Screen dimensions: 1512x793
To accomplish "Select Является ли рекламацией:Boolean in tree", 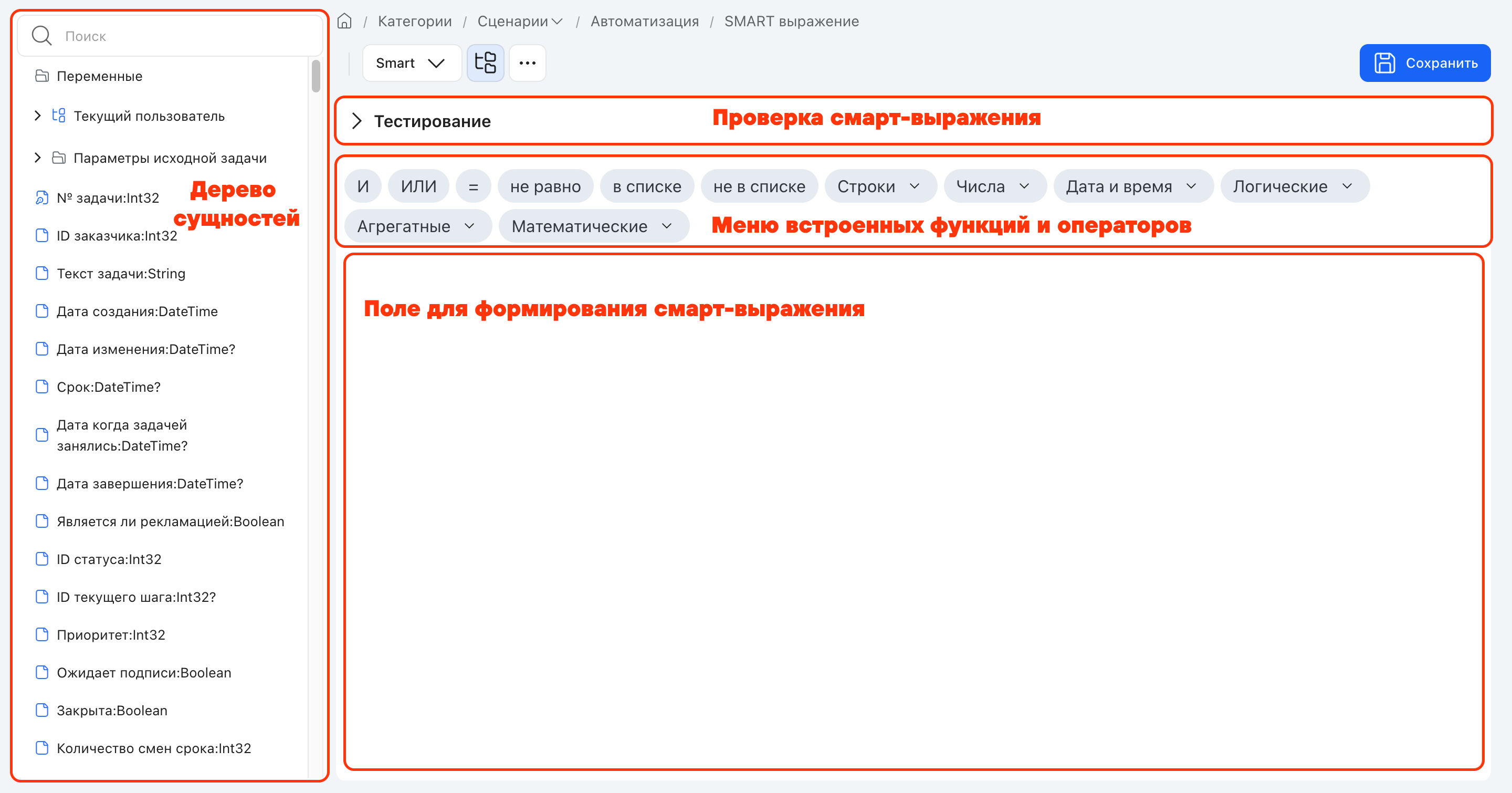I will [x=170, y=521].
